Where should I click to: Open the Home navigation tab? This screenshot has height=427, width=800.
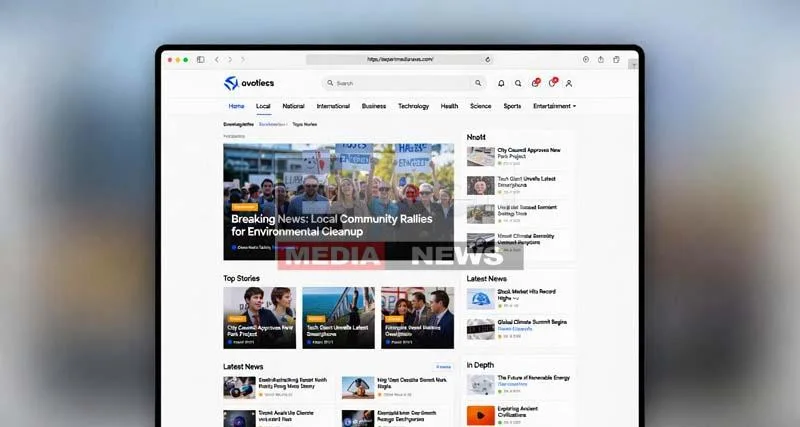pyautogui.click(x=236, y=106)
